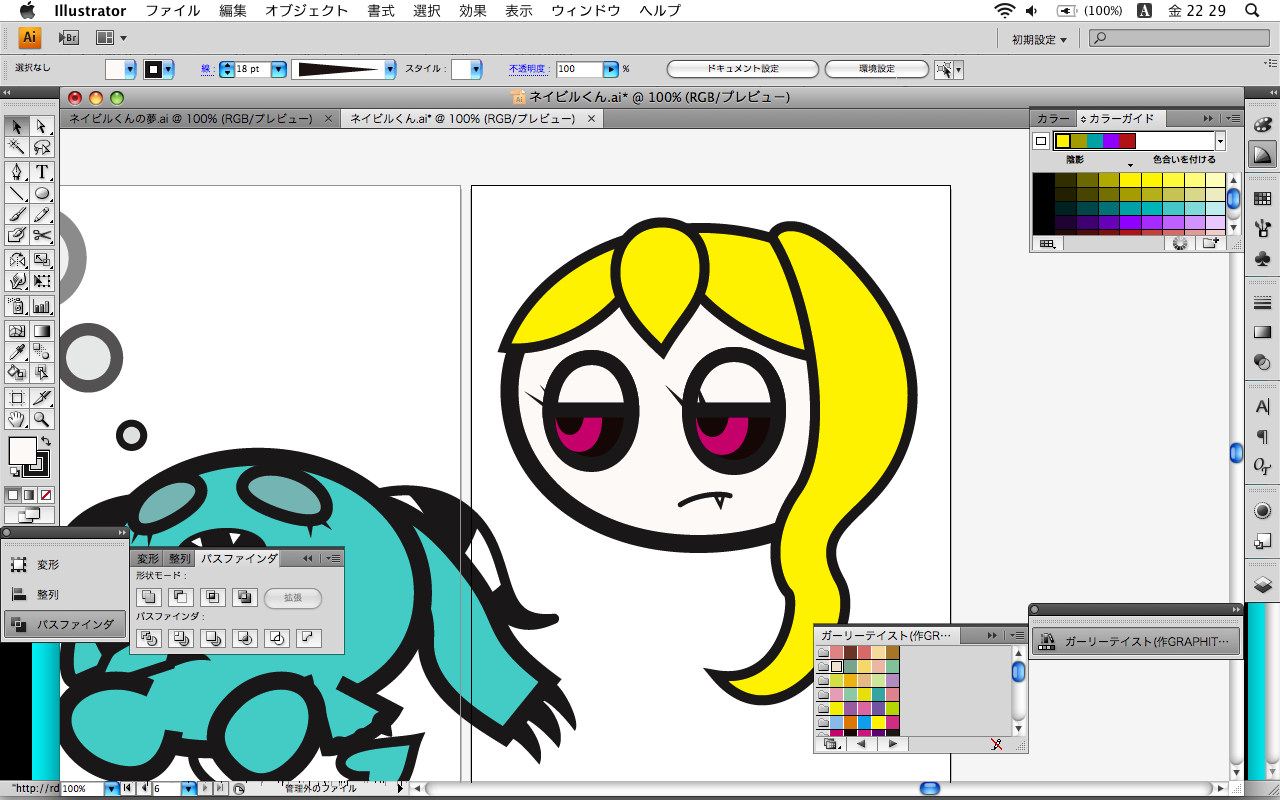Screen dimensions: 1280x800
Task: Expand the 初期設定 workspace switcher
Action: click(1039, 39)
